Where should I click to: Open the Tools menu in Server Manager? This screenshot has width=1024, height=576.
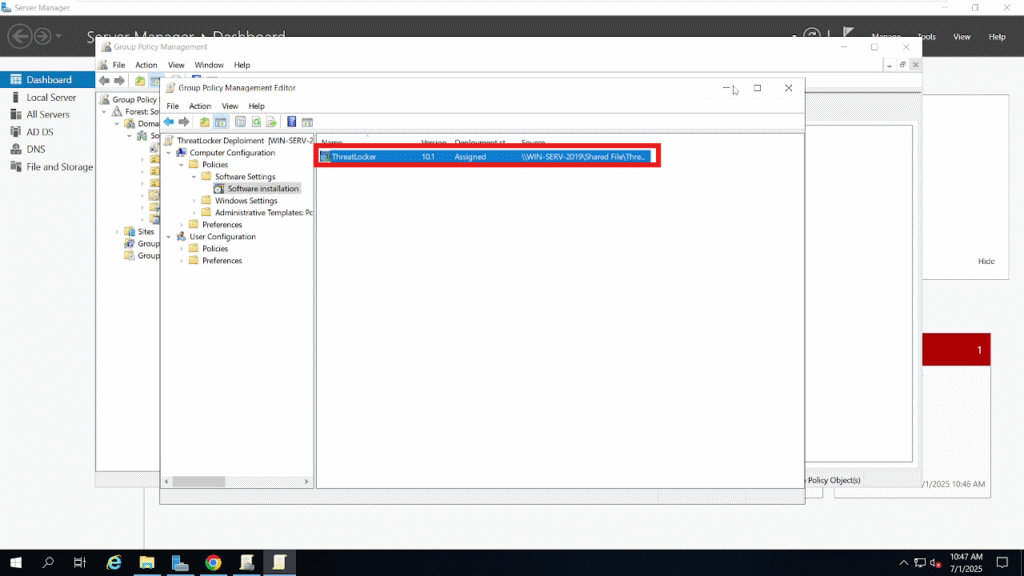click(927, 37)
